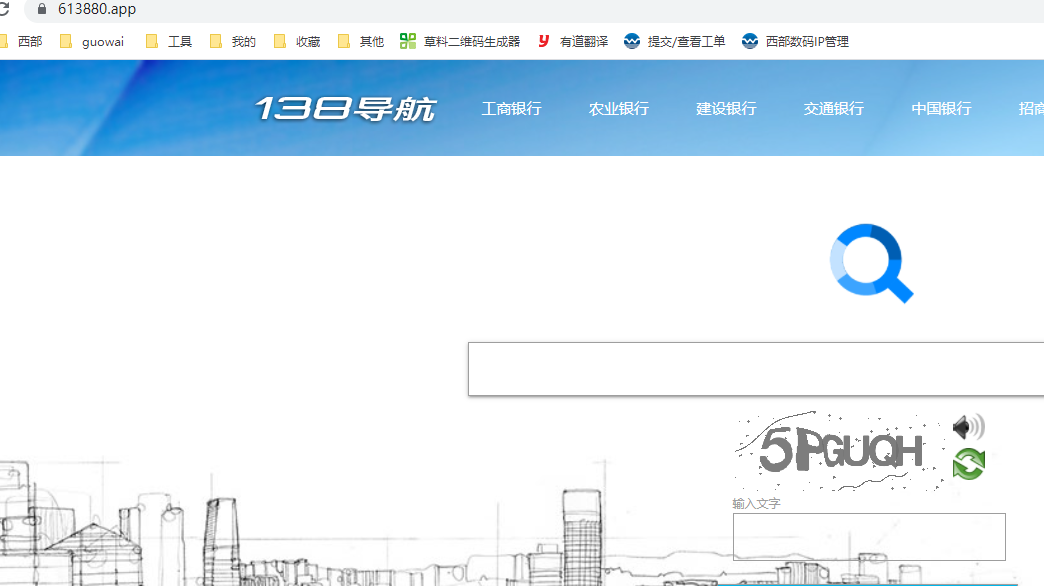
Task: Play the audio captcha speaker icon
Action: click(967, 428)
